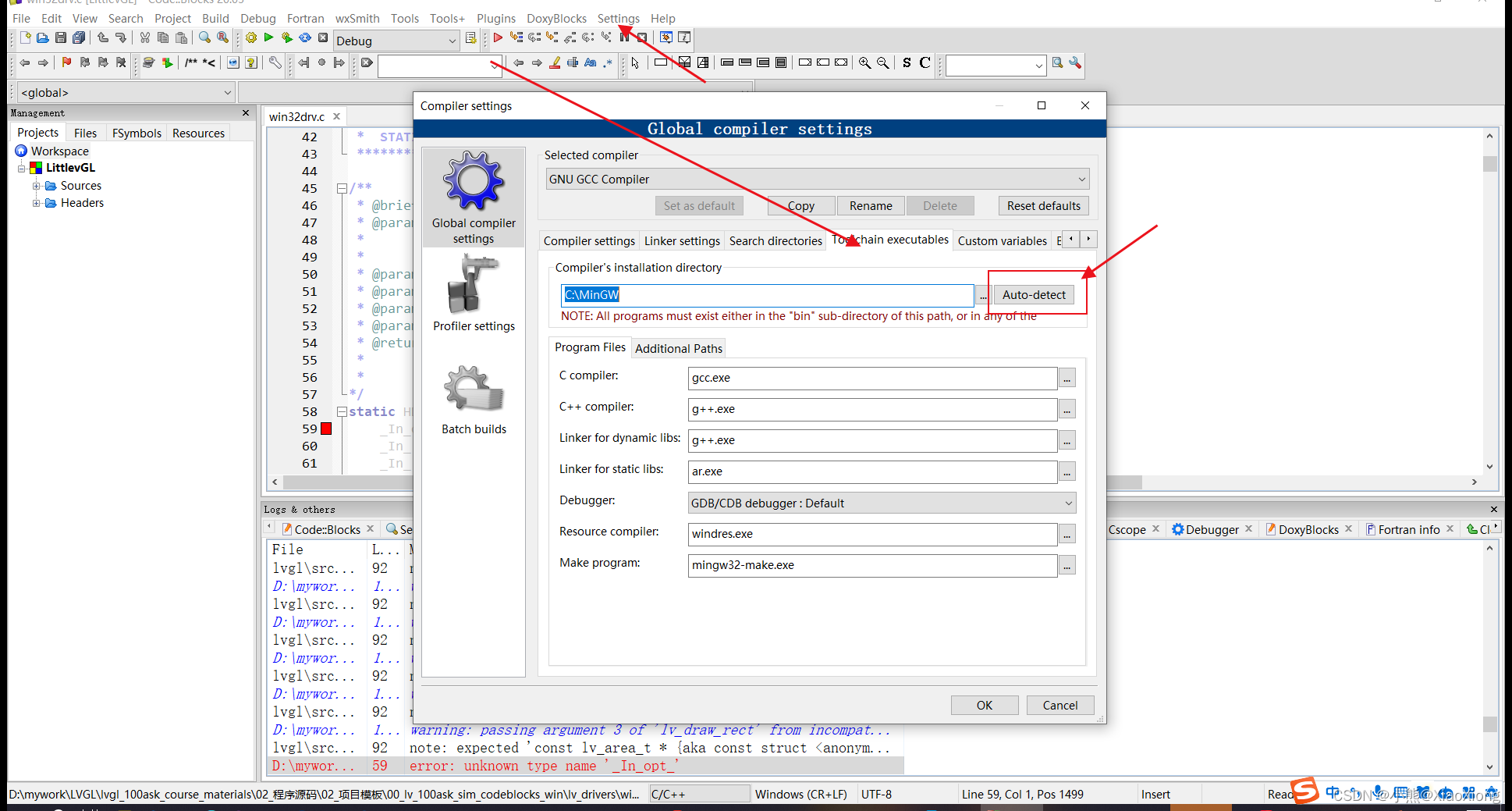Click the red Debug/Continue arrow icon
This screenshot has height=811, width=1512.
click(498, 37)
